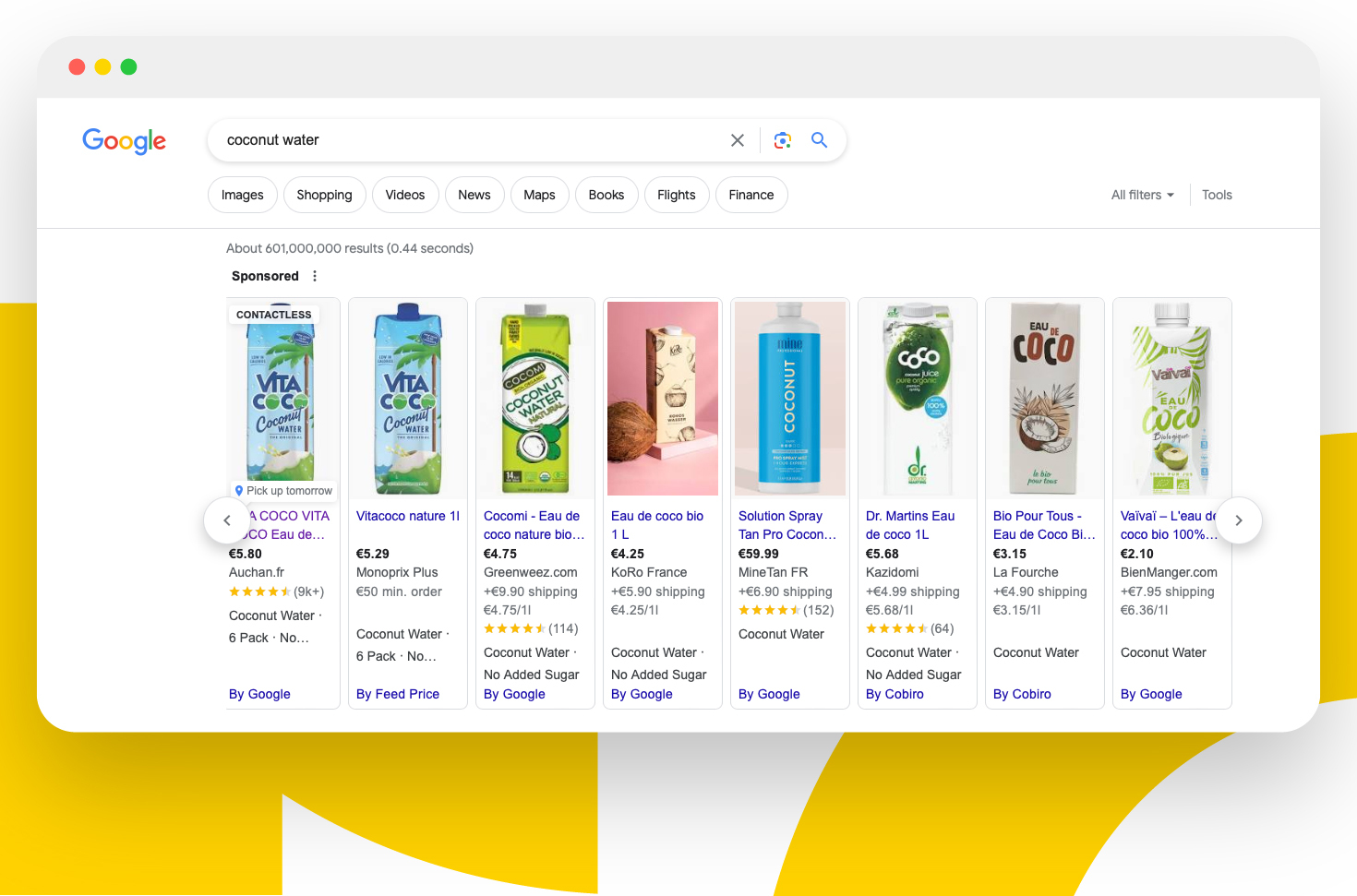
Task: Click the By Cobiro link under La Fourche
Action: pos(1022,694)
